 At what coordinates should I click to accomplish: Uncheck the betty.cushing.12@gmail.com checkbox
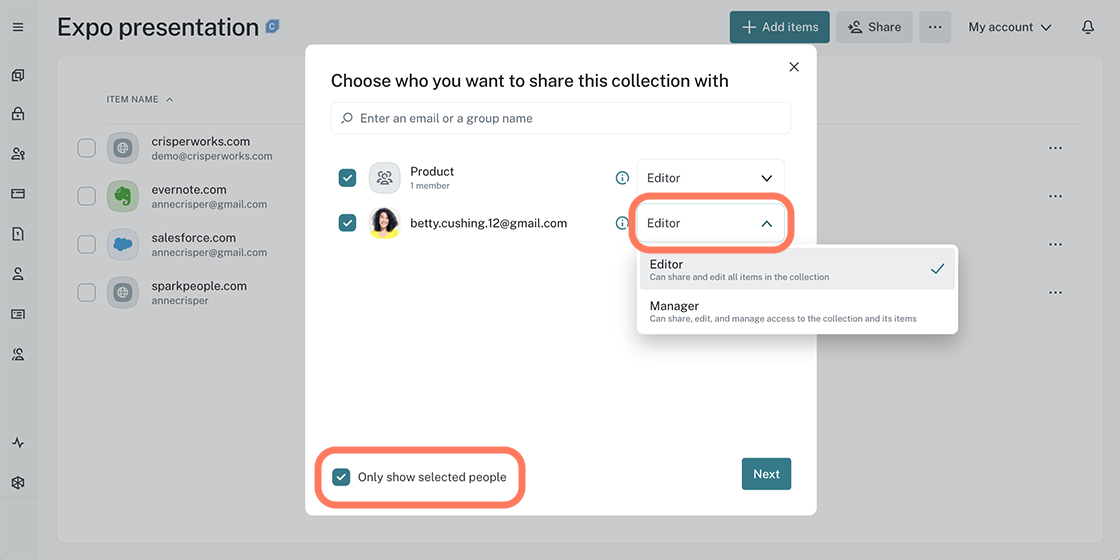(347, 223)
